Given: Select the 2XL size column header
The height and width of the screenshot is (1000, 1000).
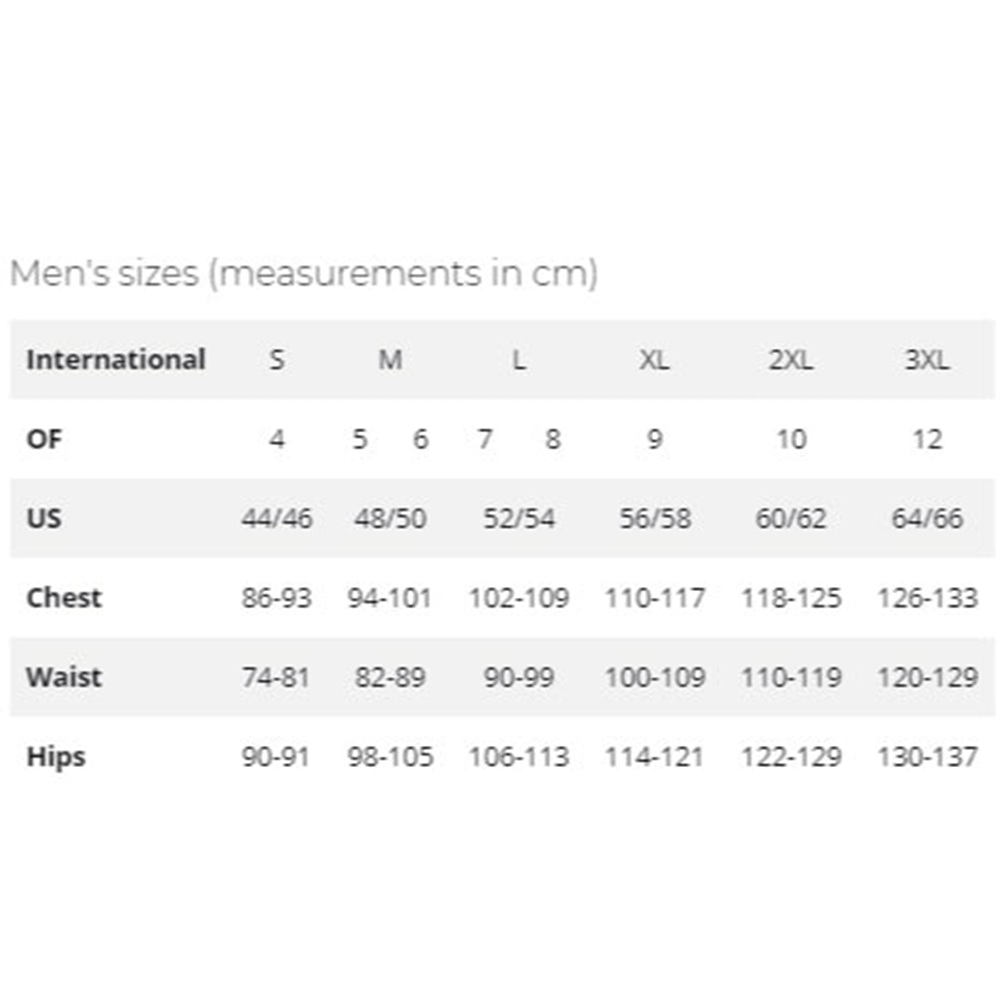Looking at the screenshot, I should pos(791,360).
